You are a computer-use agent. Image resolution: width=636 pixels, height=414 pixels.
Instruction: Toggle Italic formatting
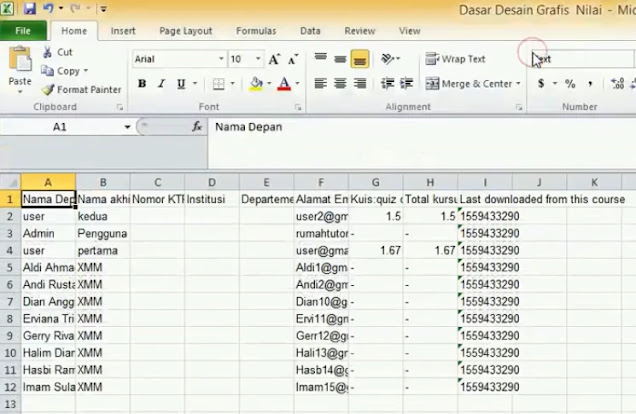161,84
